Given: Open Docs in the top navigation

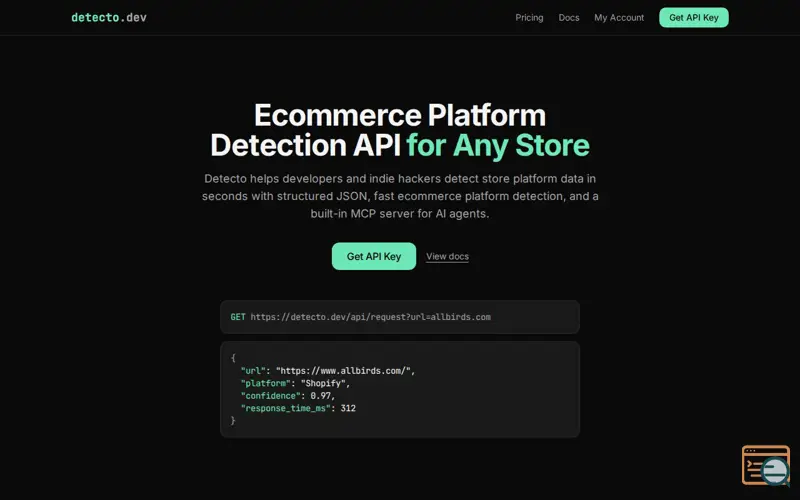Looking at the screenshot, I should (x=568, y=17).
